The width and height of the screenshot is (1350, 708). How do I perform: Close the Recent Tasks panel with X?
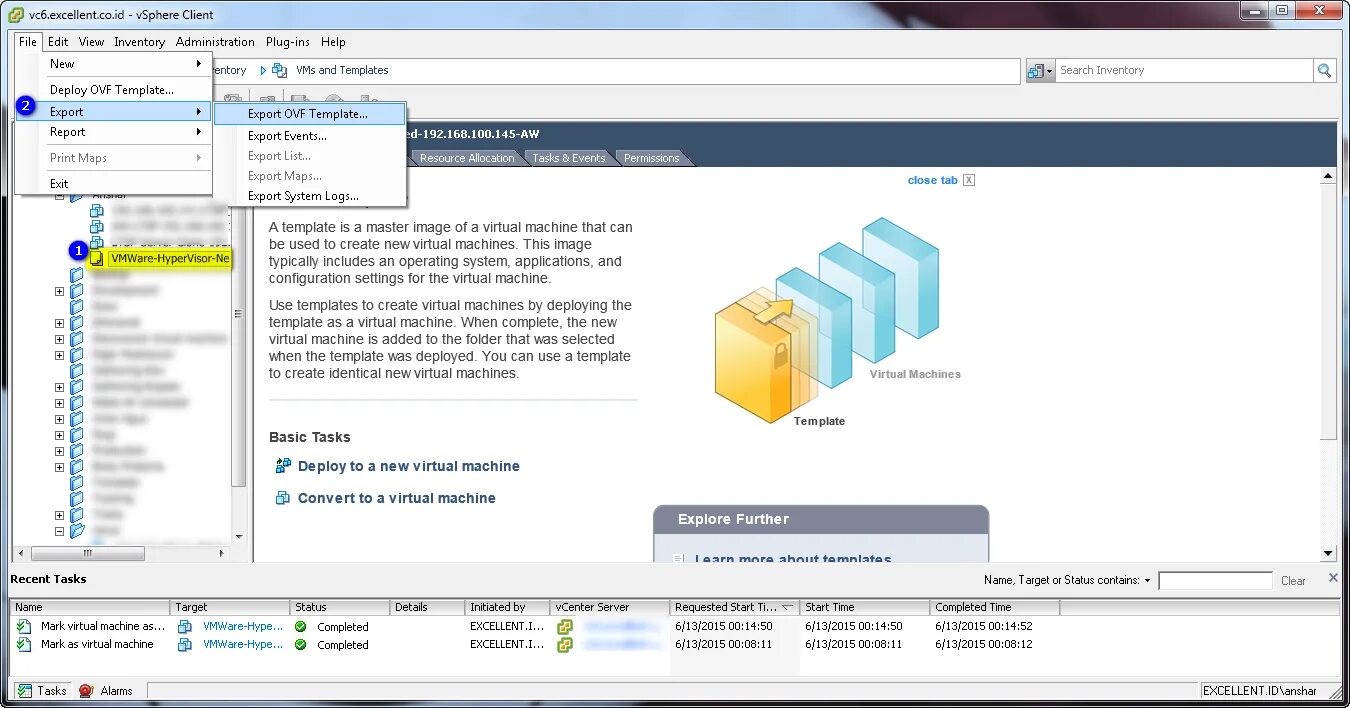pyautogui.click(x=1333, y=578)
